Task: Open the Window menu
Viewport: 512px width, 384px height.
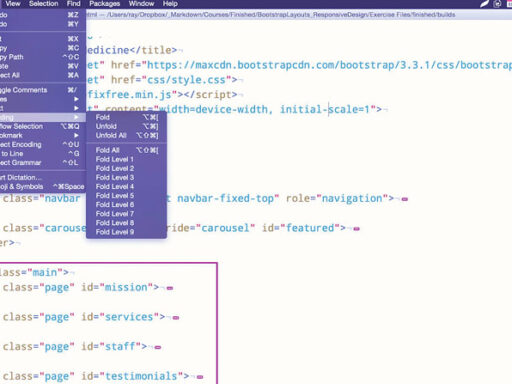Action: [141, 4]
